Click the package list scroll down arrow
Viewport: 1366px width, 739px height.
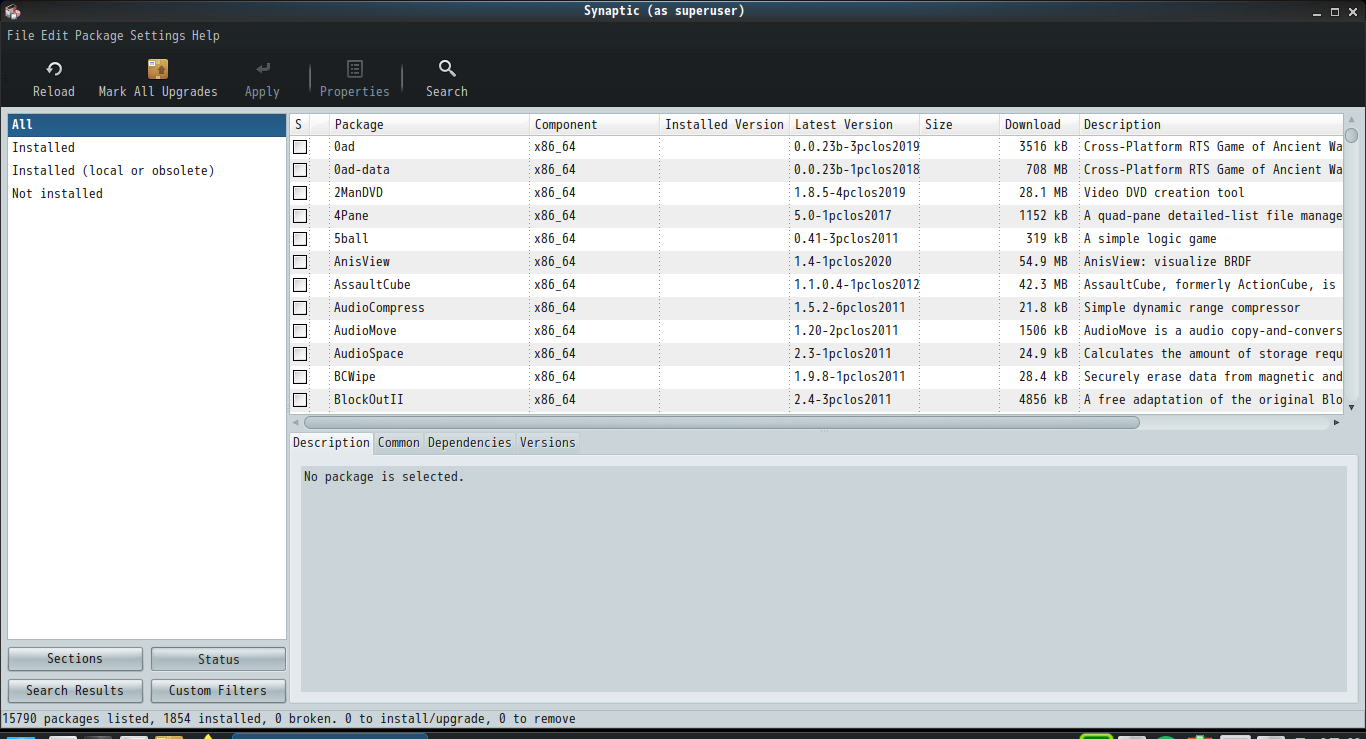click(x=1351, y=407)
